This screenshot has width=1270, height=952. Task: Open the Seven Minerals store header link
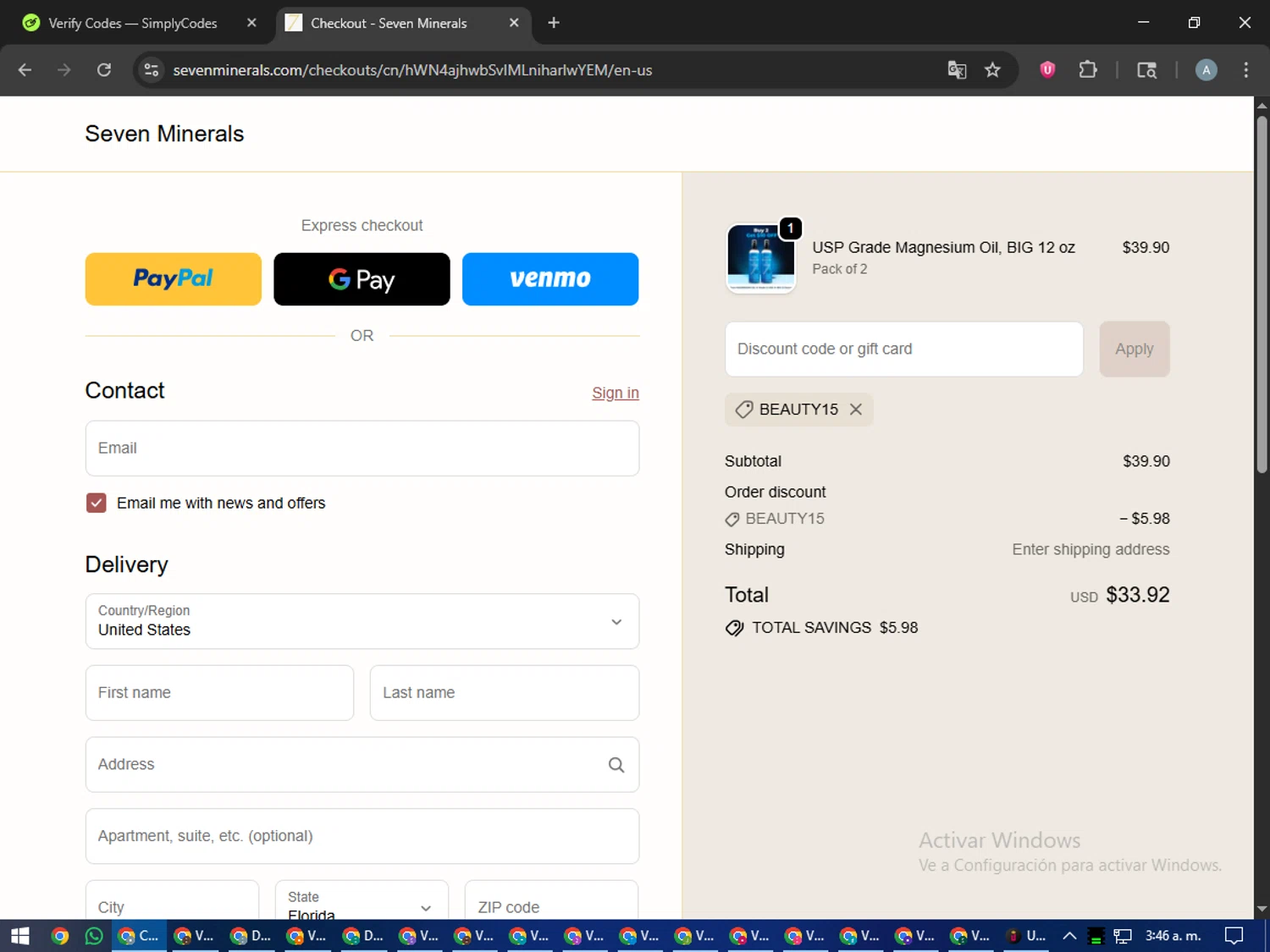coord(164,134)
